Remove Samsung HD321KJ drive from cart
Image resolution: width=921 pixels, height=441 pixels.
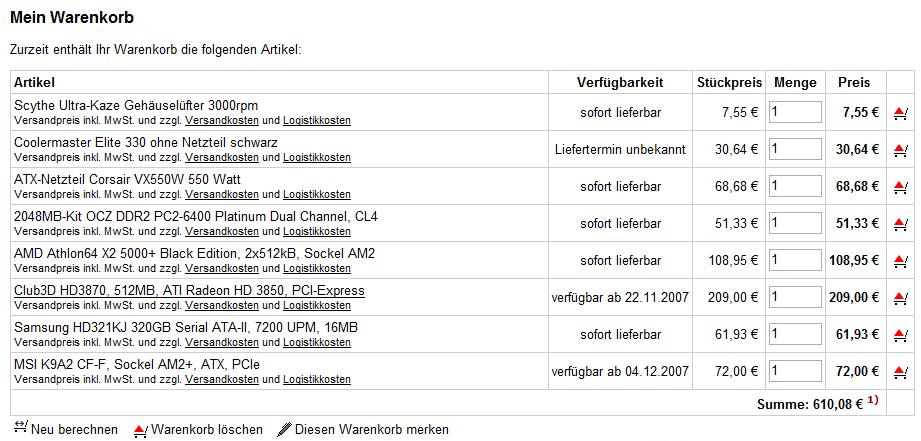click(x=900, y=335)
